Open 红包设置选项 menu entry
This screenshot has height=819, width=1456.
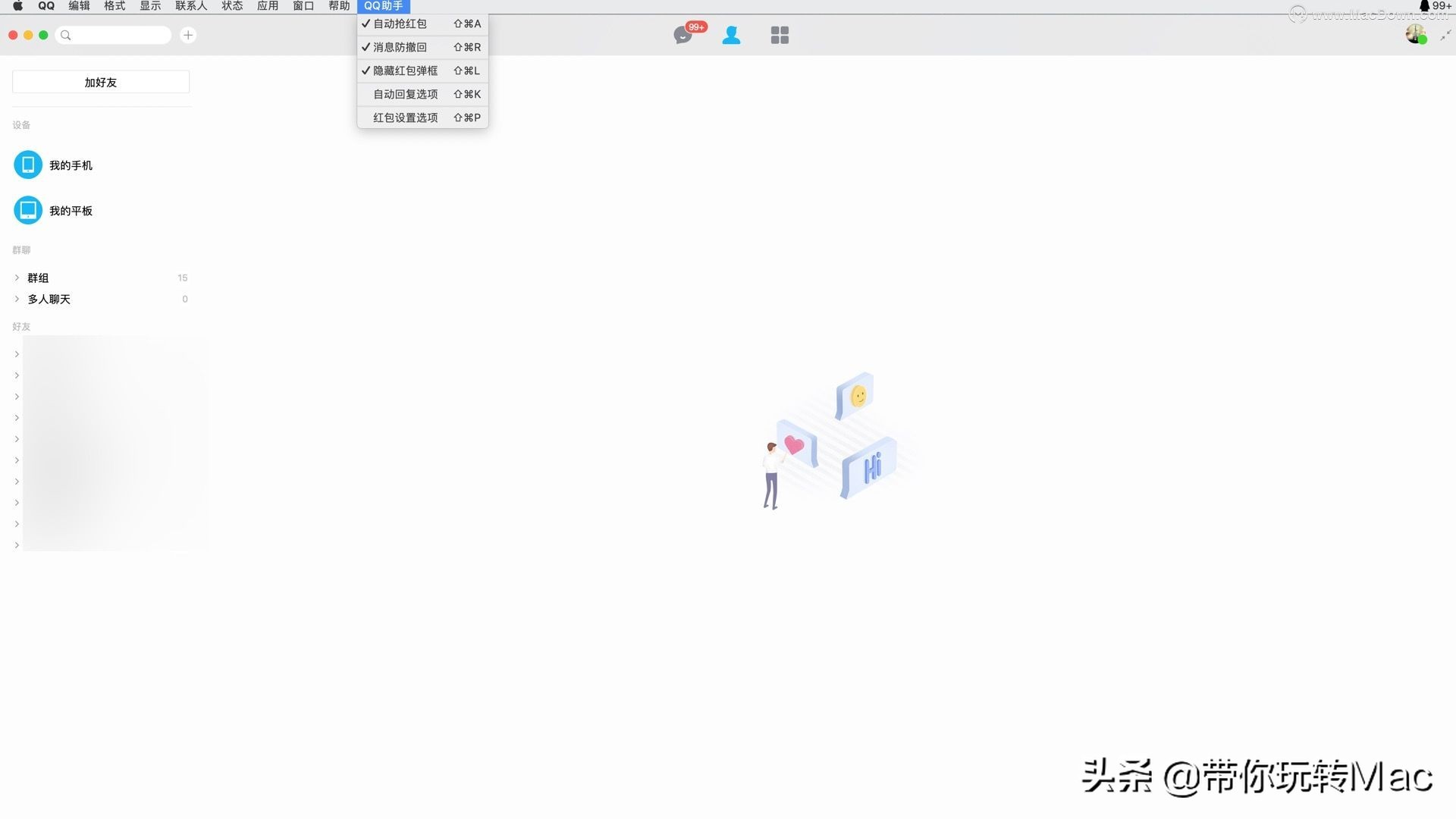(405, 118)
